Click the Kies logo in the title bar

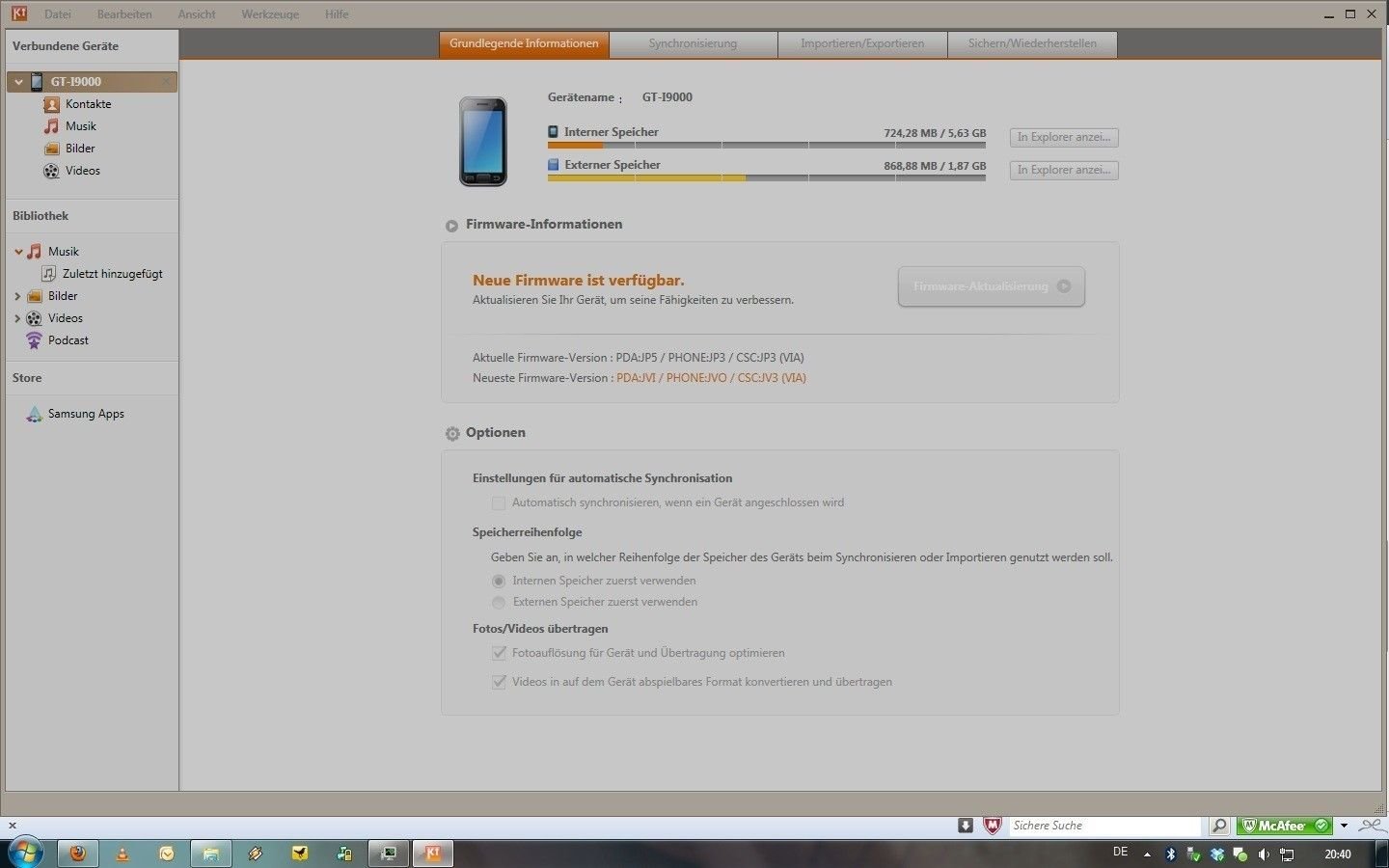click(18, 13)
